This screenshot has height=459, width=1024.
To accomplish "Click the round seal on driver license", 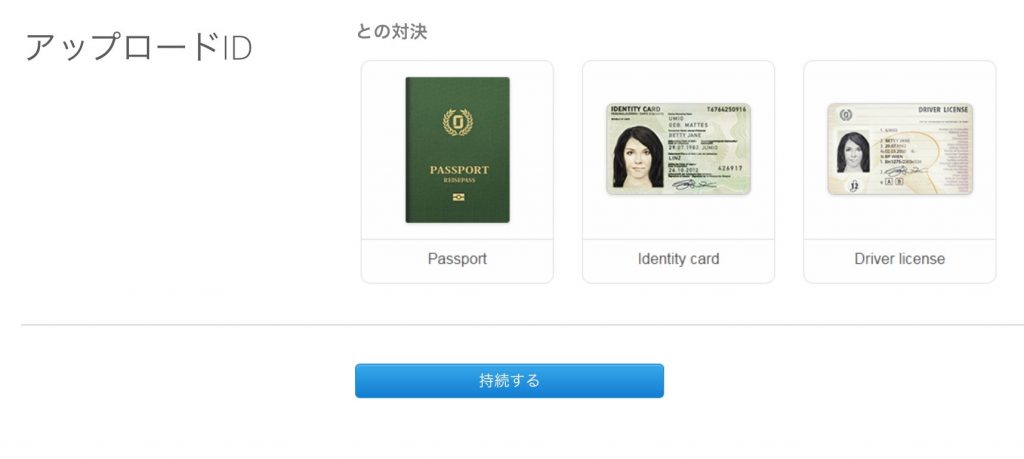I will (x=846, y=115).
